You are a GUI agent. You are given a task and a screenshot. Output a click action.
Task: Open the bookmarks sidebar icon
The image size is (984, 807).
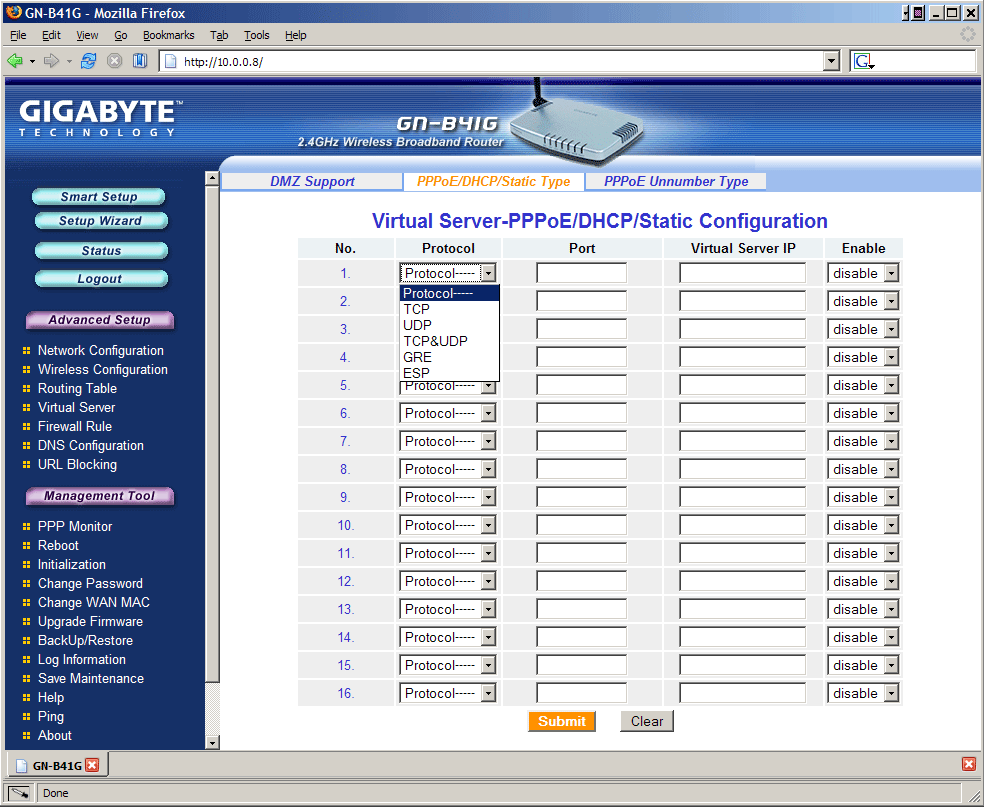point(140,61)
